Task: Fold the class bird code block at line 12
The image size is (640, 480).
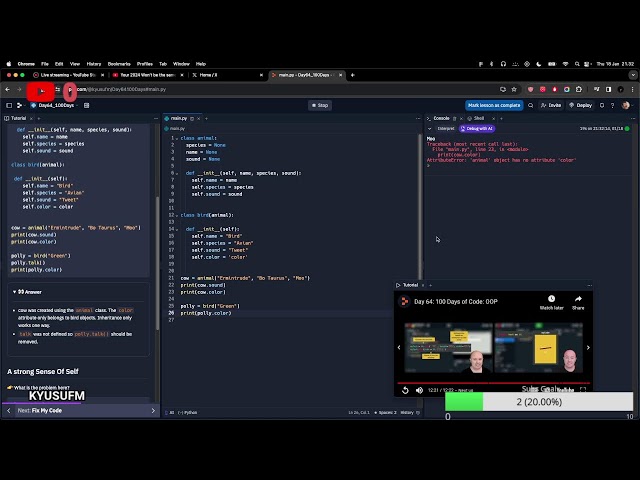Action: 177,215
